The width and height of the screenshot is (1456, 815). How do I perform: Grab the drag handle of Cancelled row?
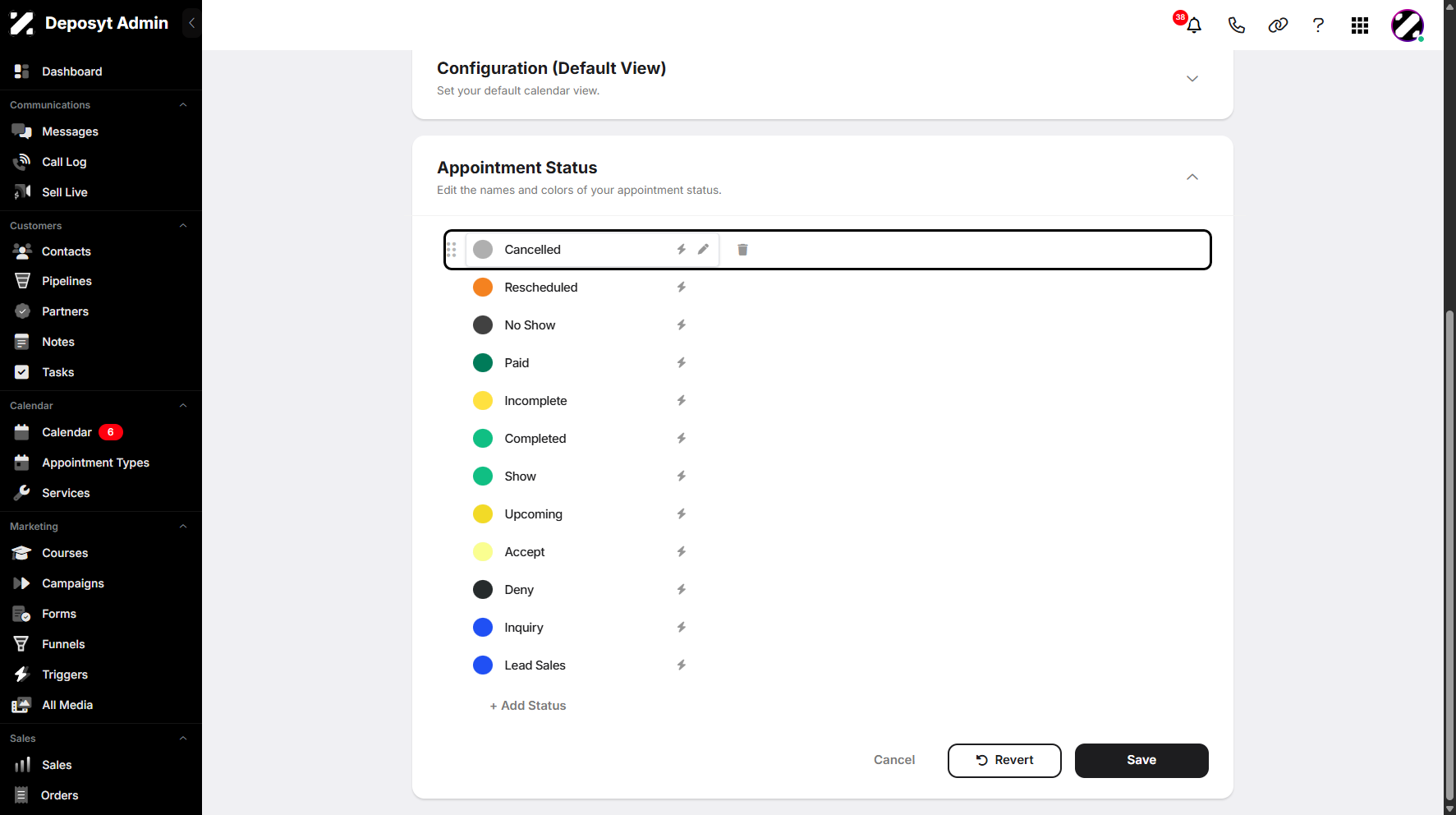coord(452,250)
